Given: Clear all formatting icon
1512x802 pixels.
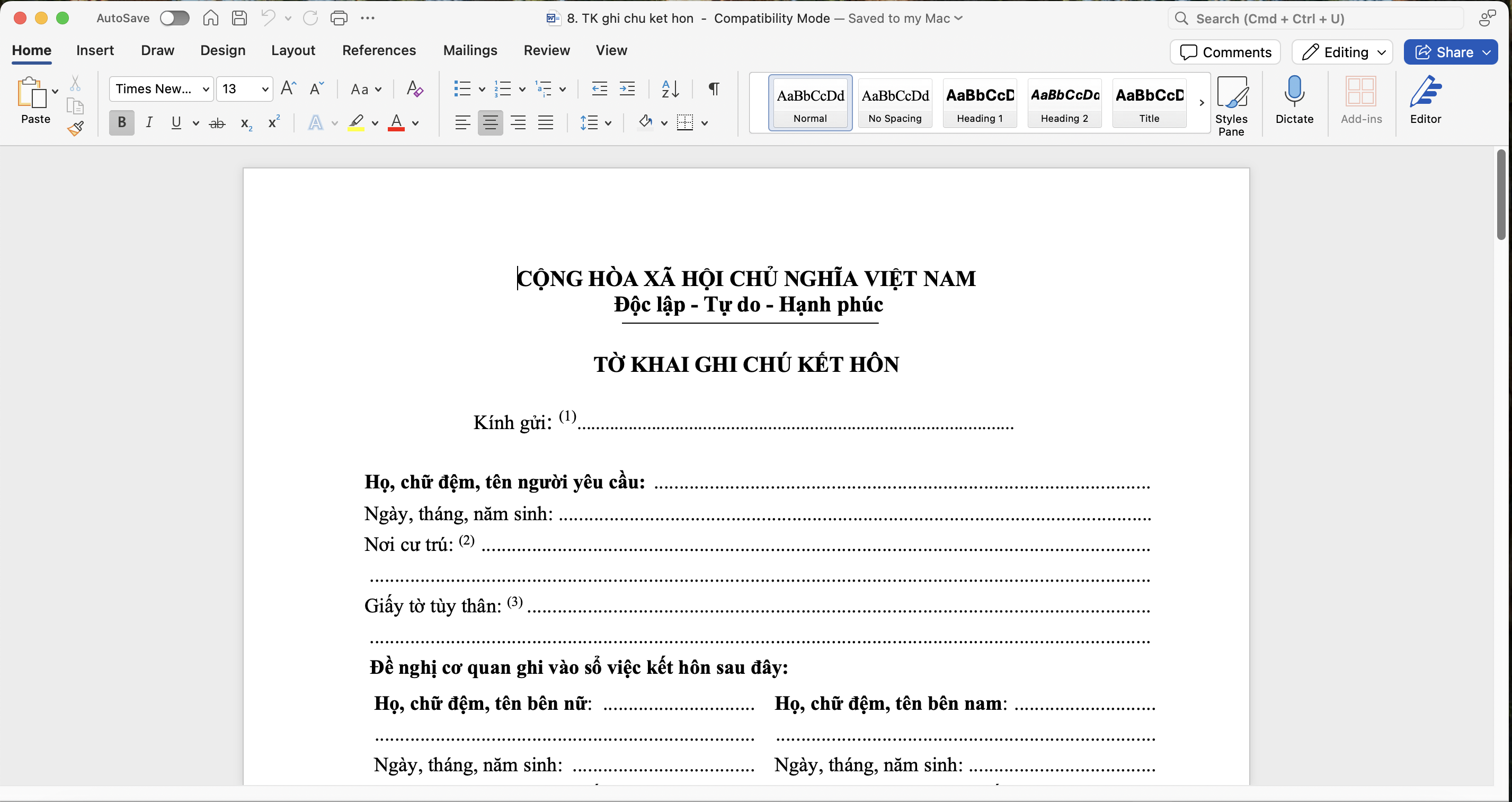Looking at the screenshot, I should point(415,88).
